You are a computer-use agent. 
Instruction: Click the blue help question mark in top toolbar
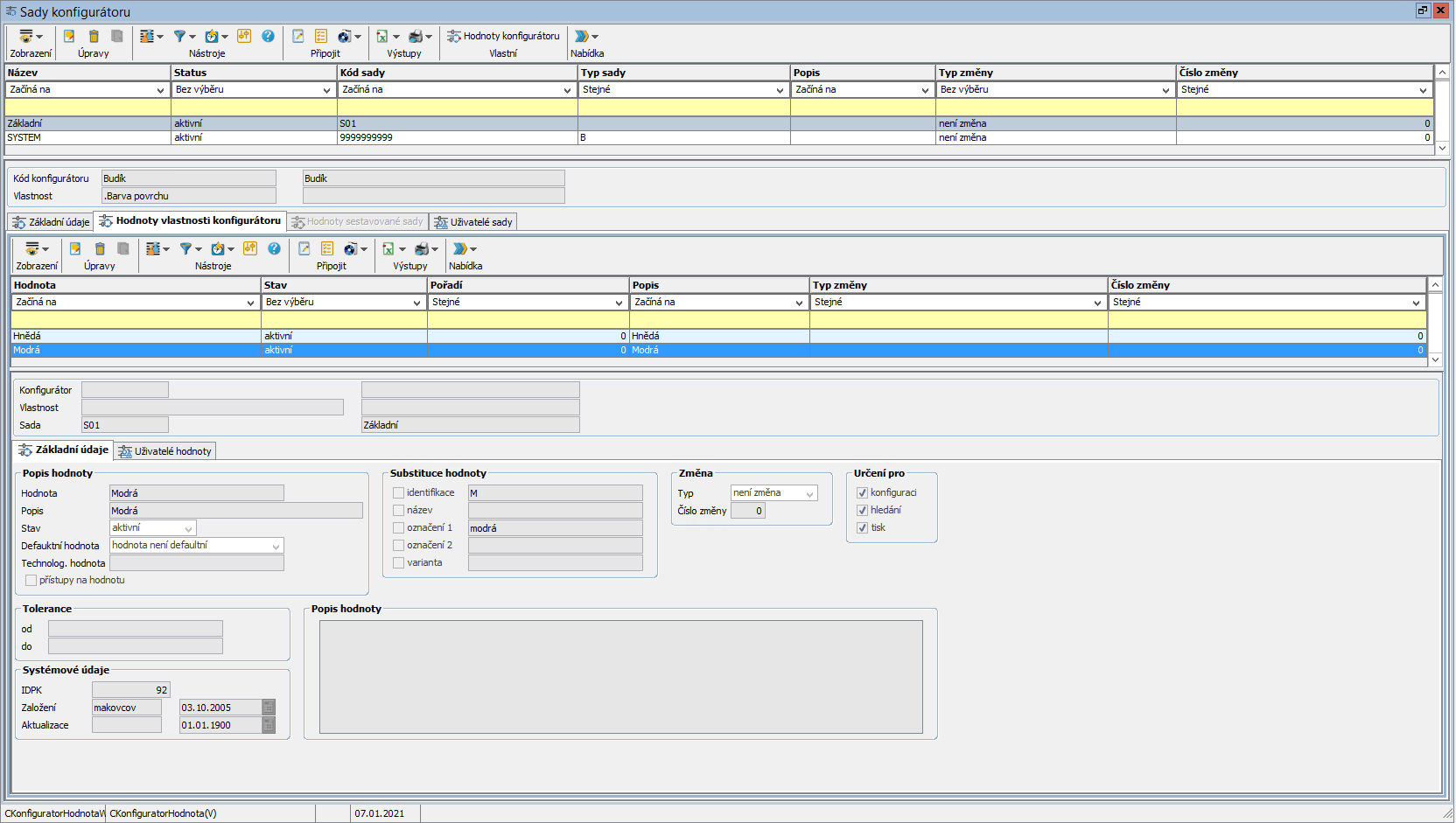coord(268,36)
